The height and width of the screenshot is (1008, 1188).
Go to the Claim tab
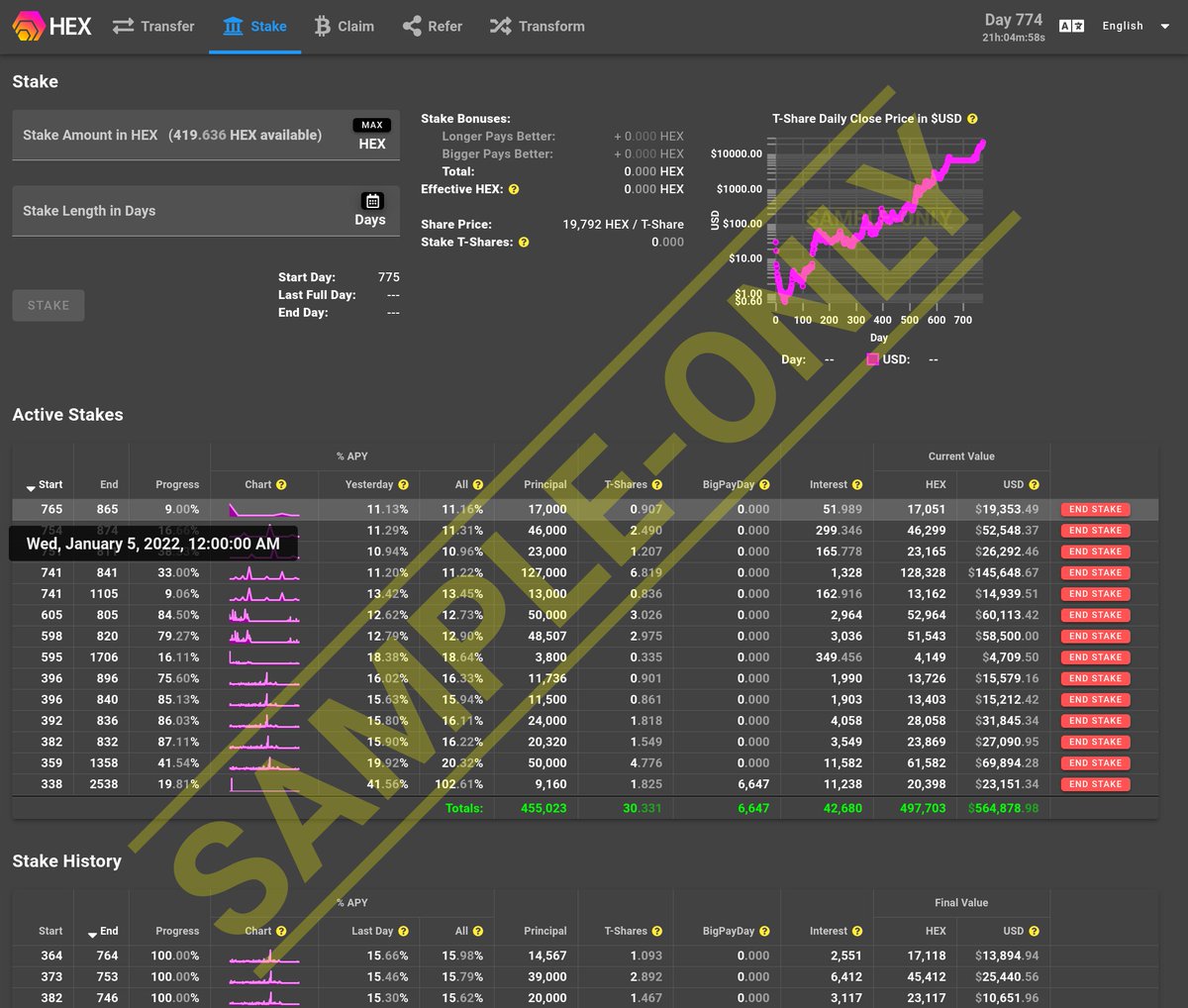coord(344,27)
